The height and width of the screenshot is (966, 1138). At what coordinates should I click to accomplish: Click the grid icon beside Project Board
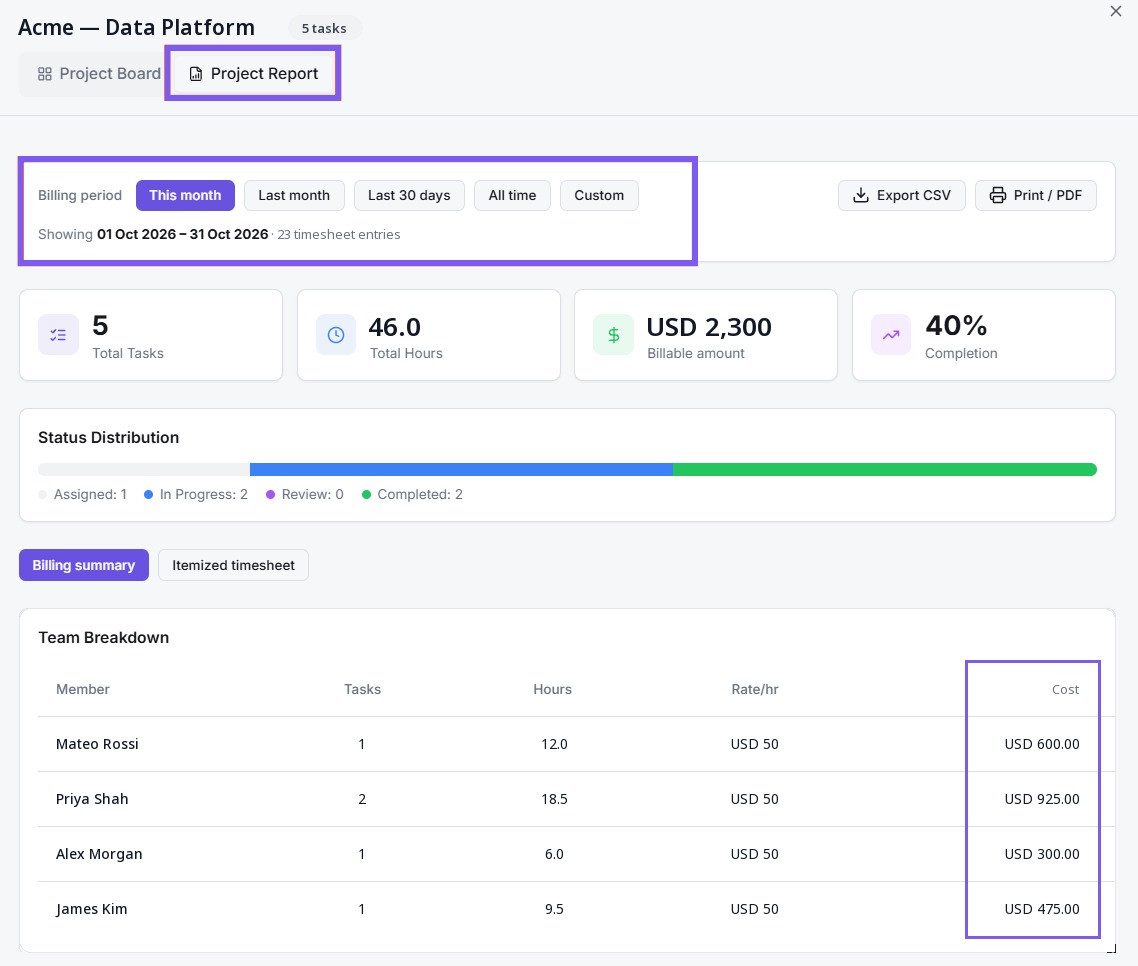point(45,74)
